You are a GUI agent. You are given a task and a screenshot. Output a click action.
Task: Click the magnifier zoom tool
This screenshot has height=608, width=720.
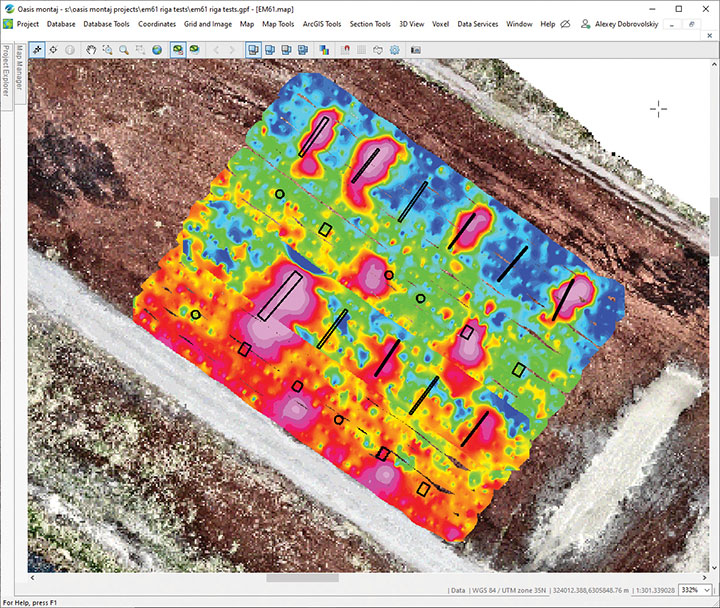tap(123, 48)
